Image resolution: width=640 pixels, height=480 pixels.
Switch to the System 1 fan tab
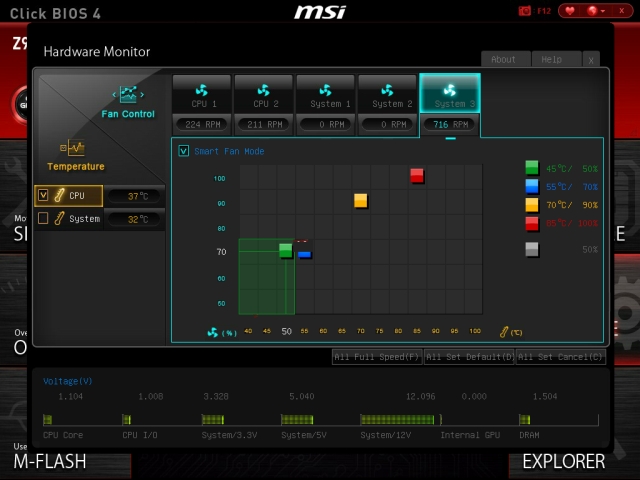(326, 94)
